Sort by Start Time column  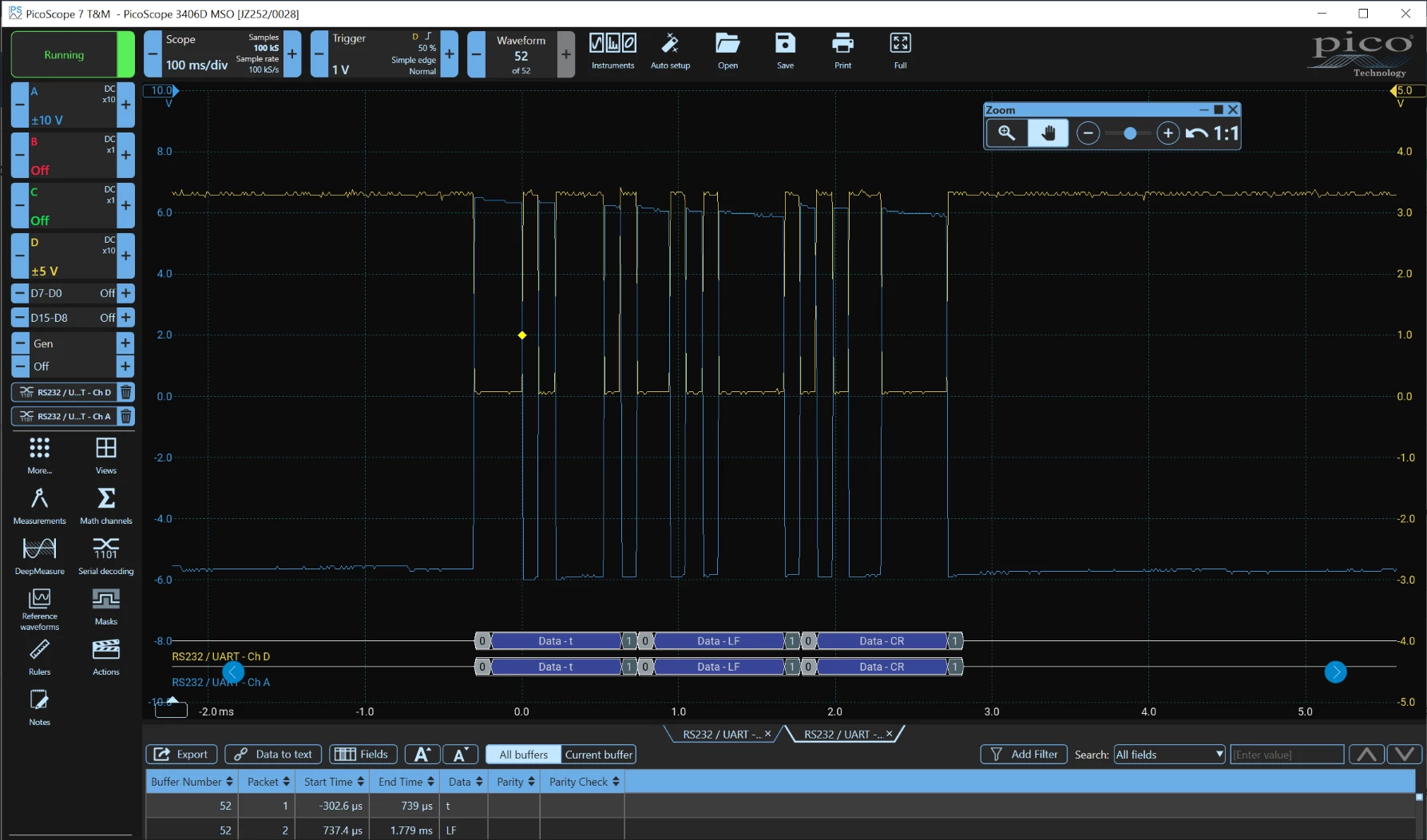[334, 782]
